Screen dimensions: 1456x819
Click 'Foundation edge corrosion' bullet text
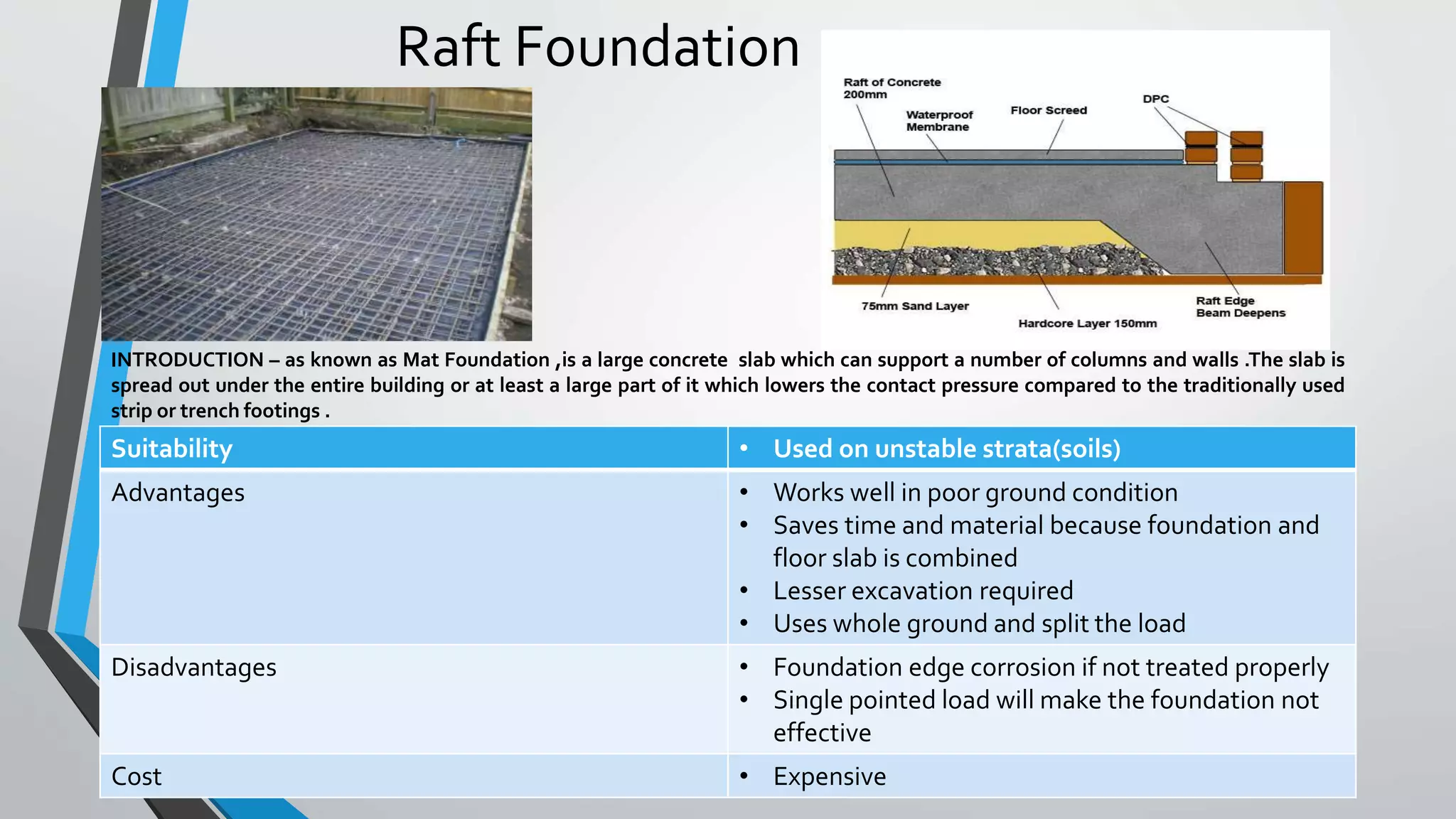1050,668
